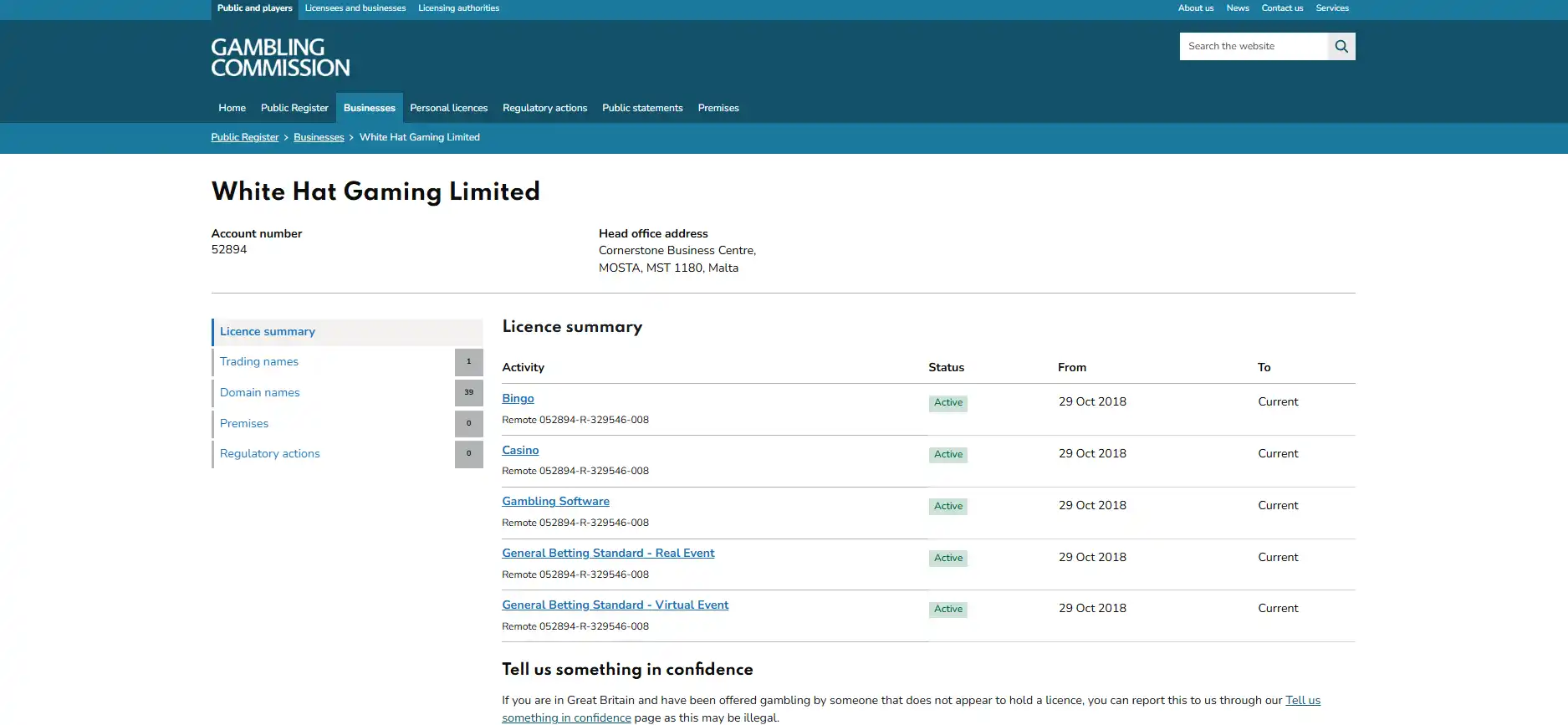
Task: Open Contact us link
Action: (x=1282, y=8)
